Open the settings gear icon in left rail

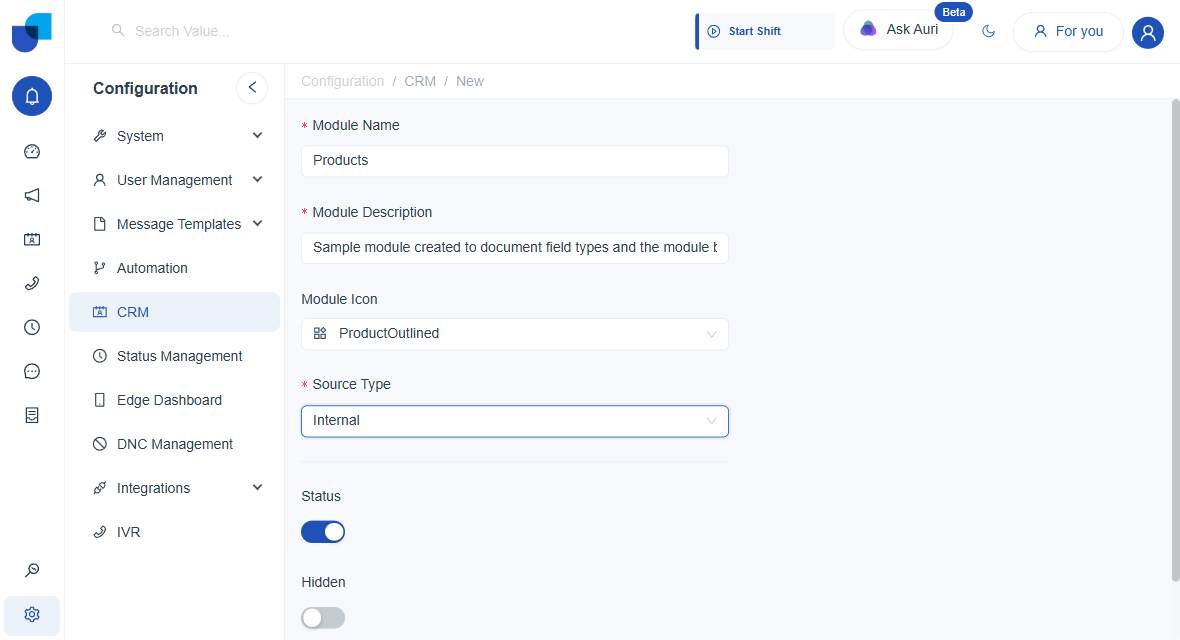(x=32, y=614)
